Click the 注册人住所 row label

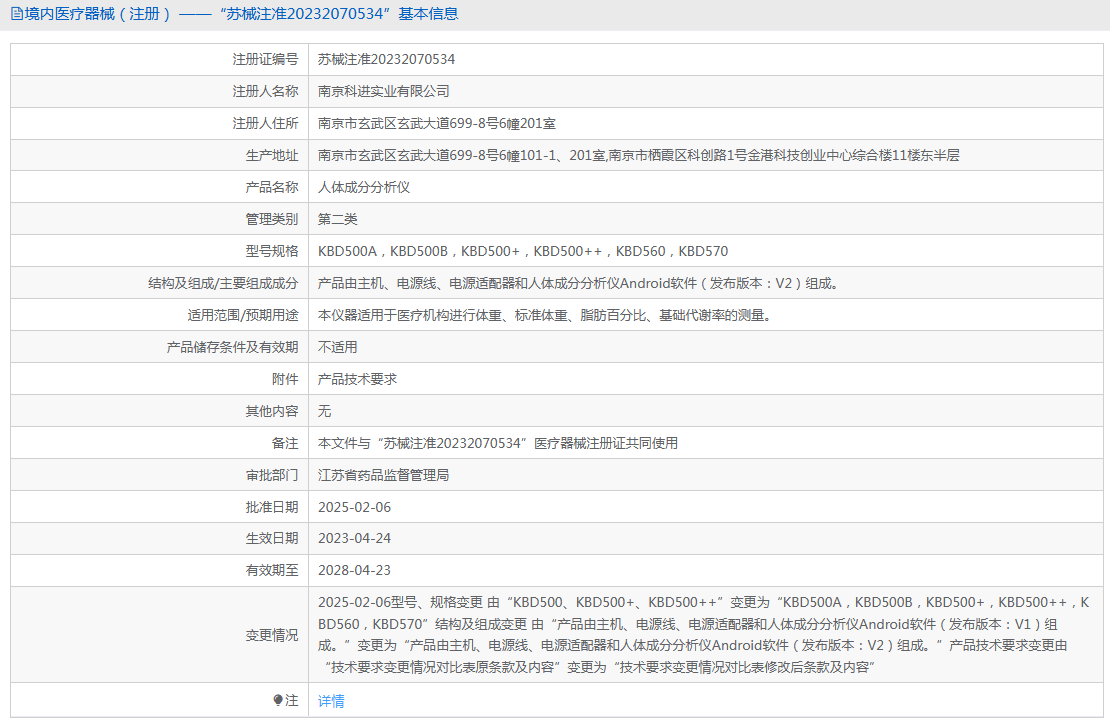pos(265,123)
